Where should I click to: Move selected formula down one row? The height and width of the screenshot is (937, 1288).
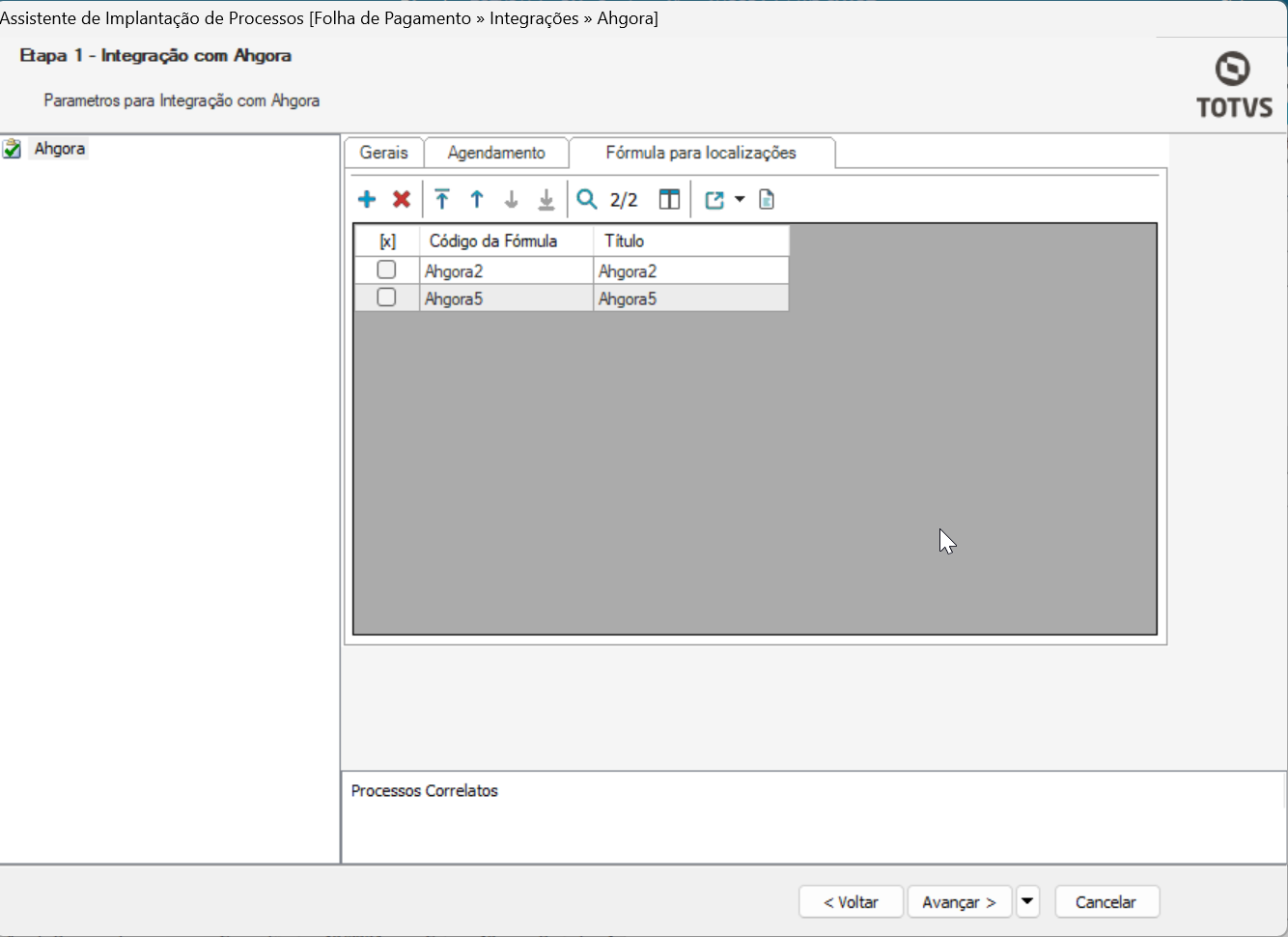tap(512, 200)
